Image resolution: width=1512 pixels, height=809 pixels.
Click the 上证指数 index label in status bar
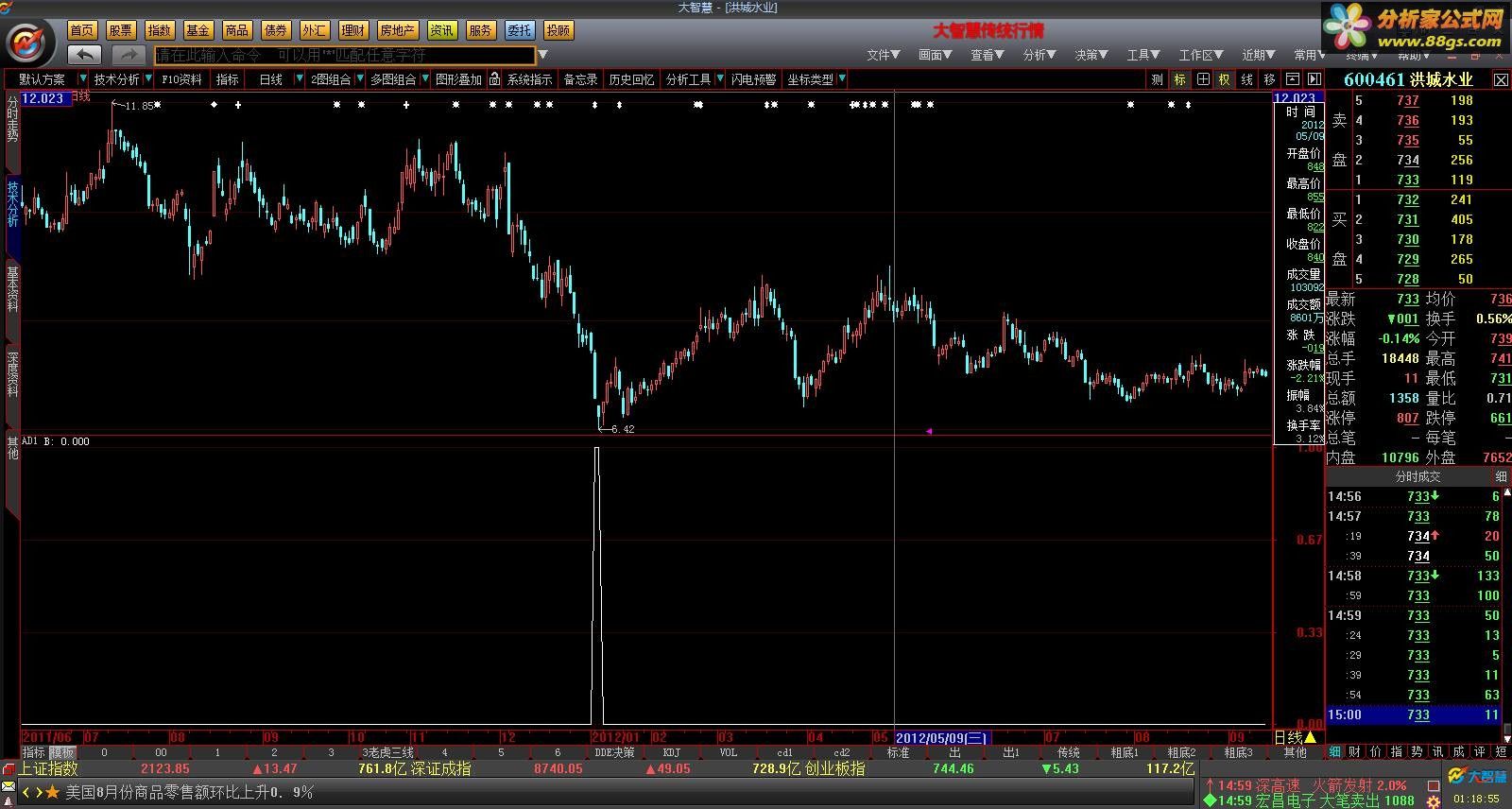pos(48,769)
